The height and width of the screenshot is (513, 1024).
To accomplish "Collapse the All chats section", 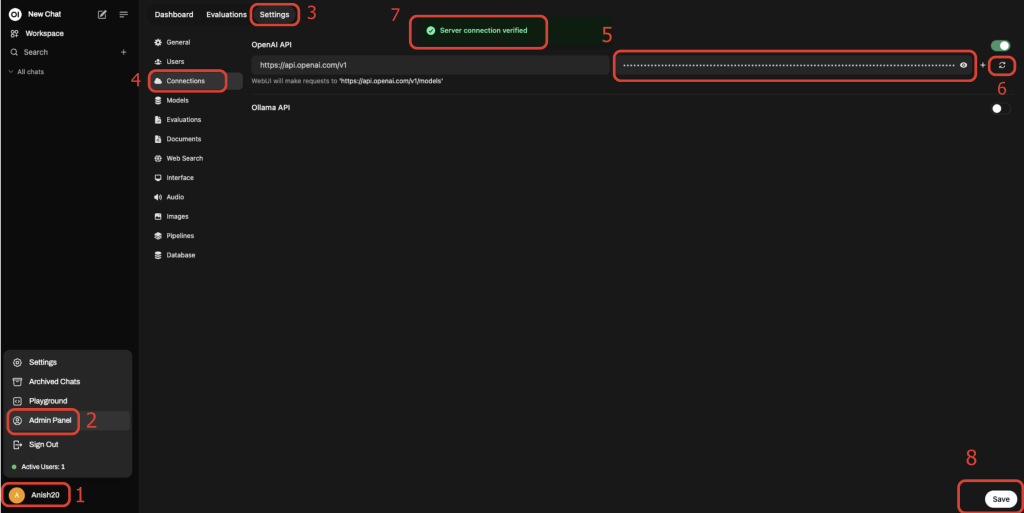I will point(26,72).
